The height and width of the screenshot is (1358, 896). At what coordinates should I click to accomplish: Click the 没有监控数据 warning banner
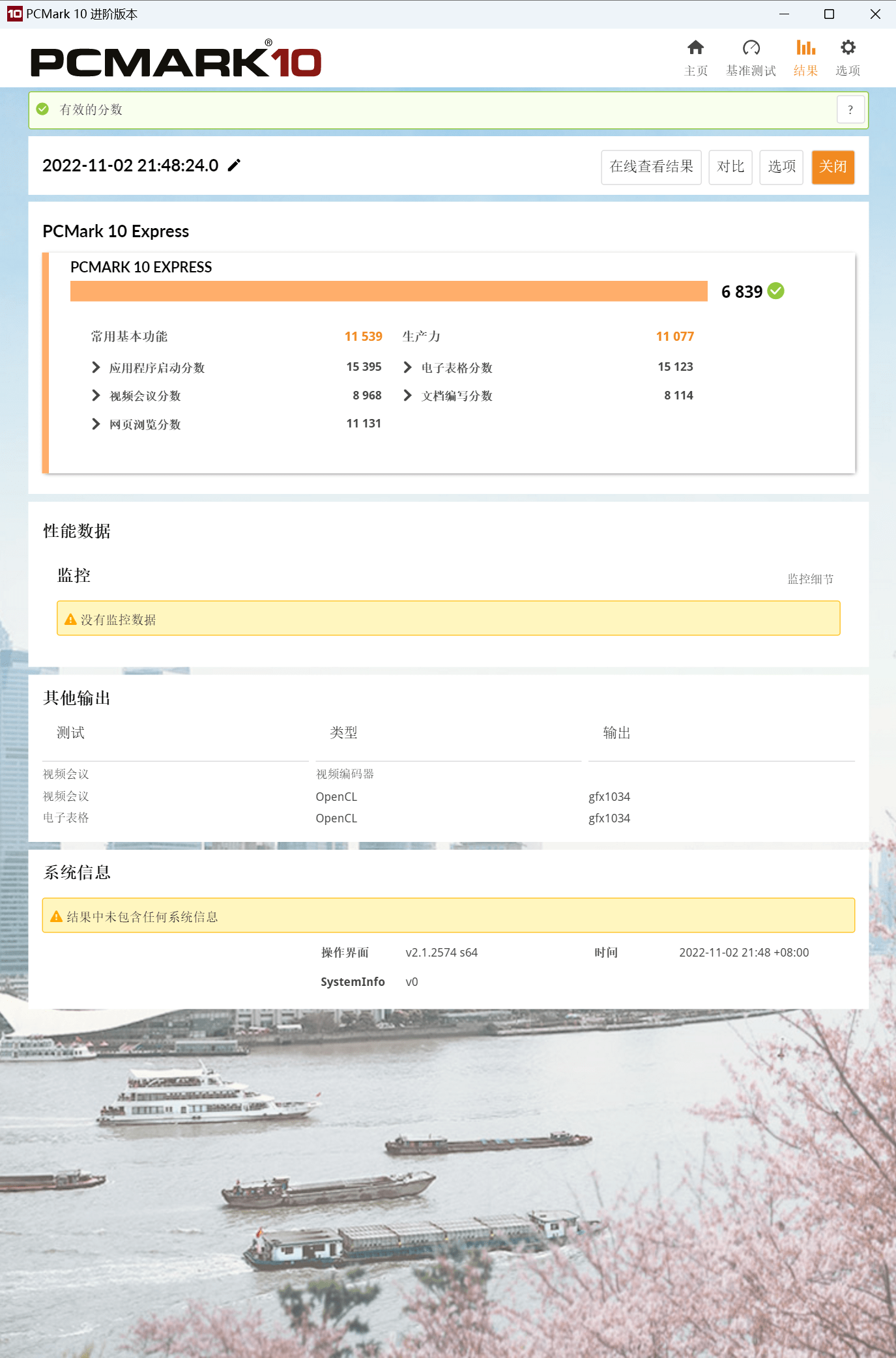tap(448, 618)
